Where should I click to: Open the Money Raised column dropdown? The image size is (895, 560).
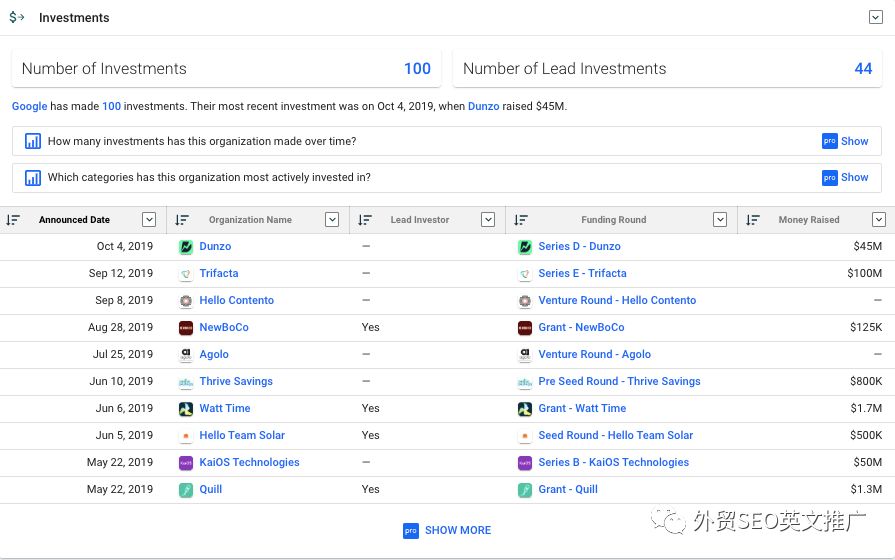pyautogui.click(x=879, y=220)
